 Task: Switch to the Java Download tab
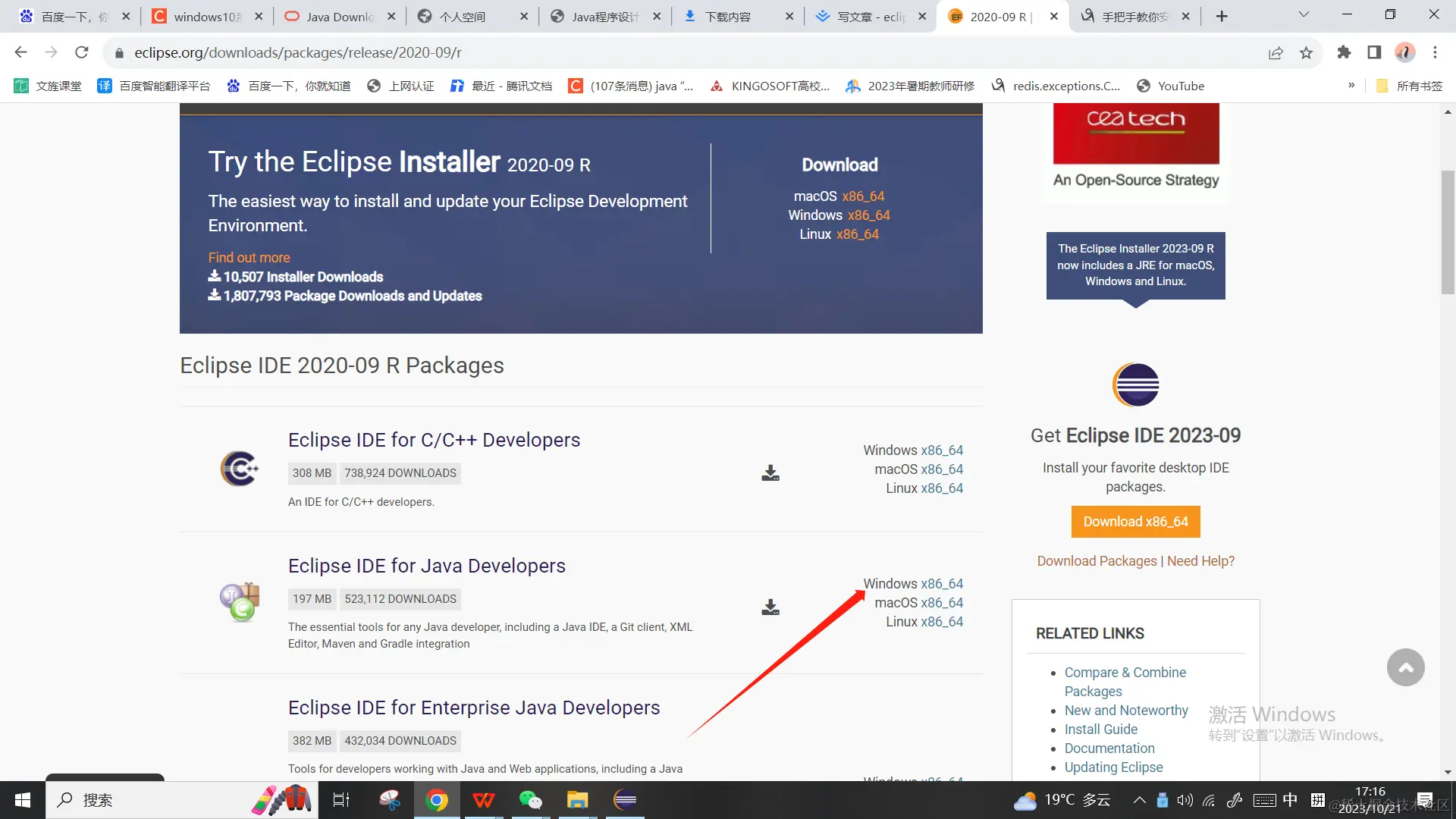point(338,16)
